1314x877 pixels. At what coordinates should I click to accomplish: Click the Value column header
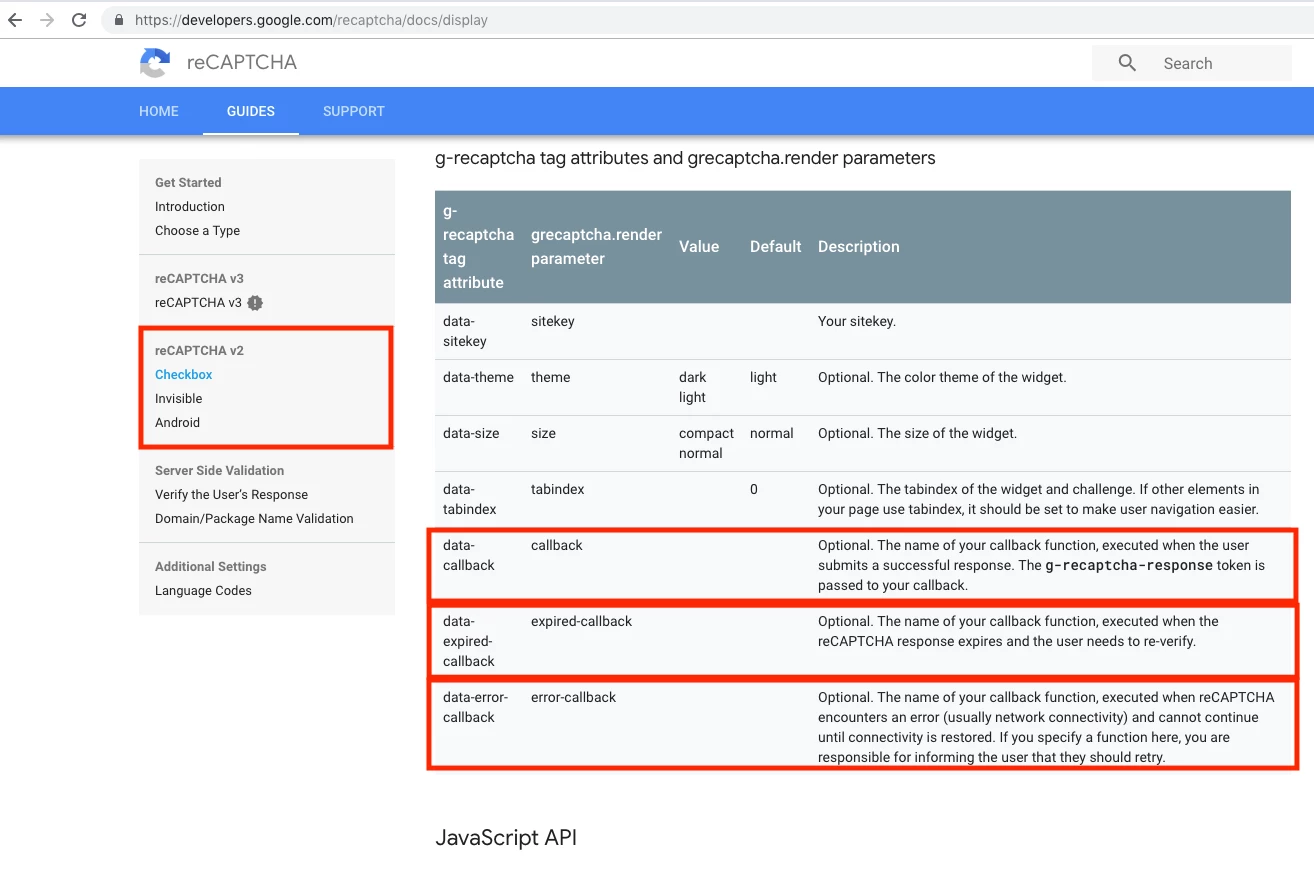tap(699, 247)
